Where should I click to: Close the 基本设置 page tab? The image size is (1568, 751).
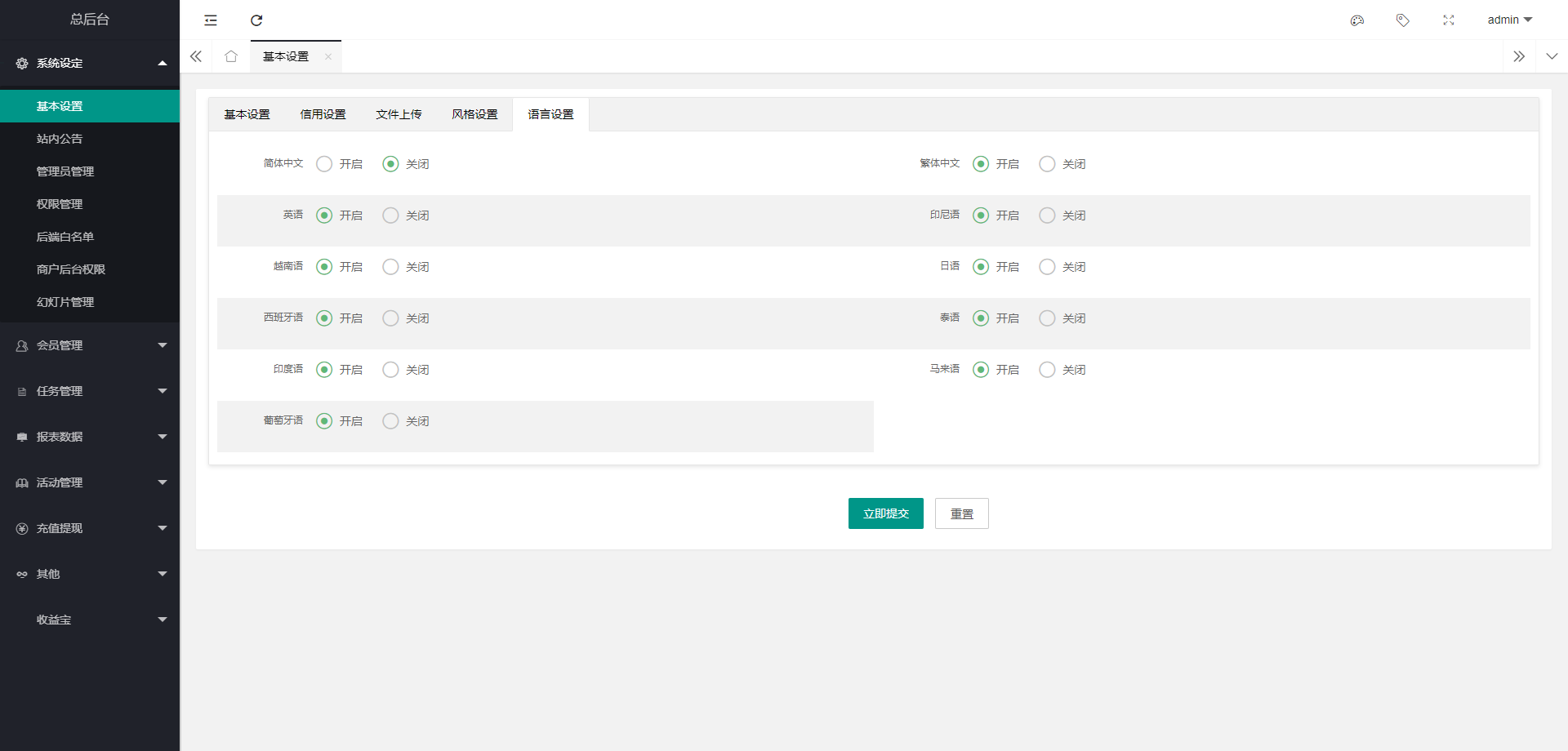[328, 57]
